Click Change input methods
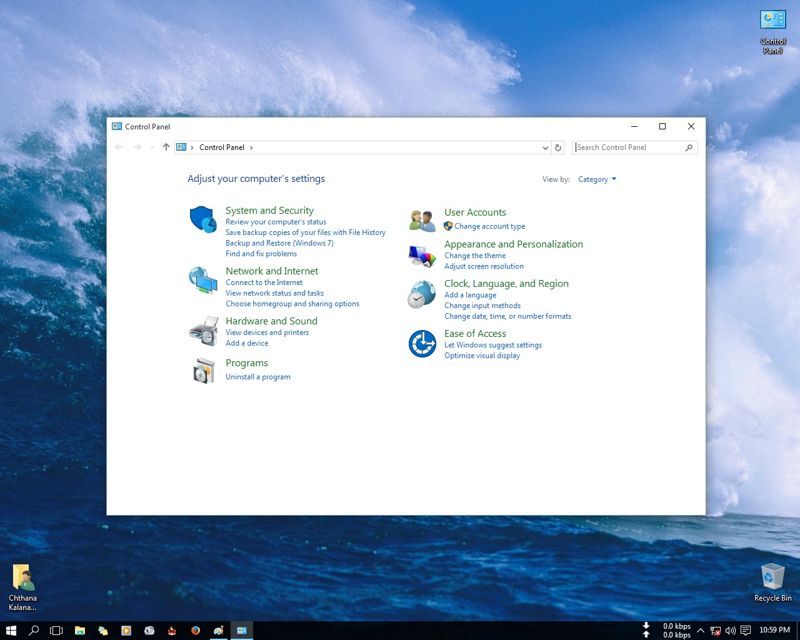 point(482,306)
